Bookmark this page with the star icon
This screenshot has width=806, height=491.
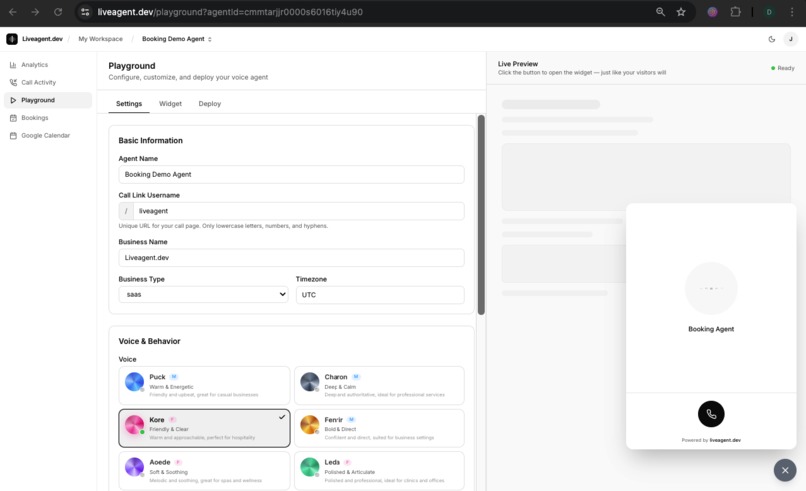681,12
